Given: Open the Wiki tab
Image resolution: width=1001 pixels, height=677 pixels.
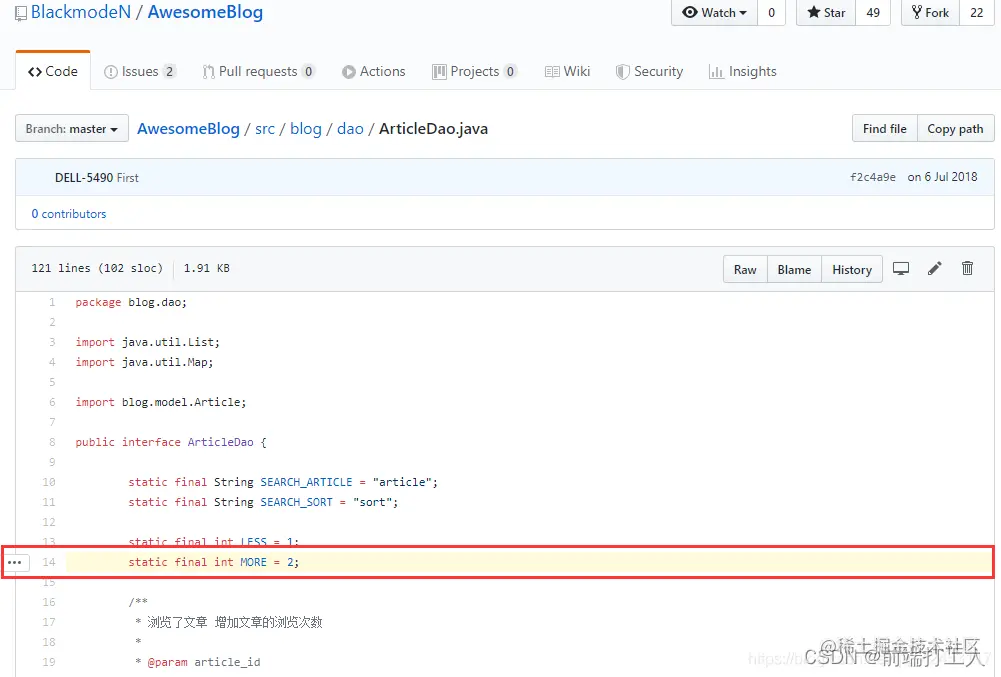Looking at the screenshot, I should click(x=568, y=72).
